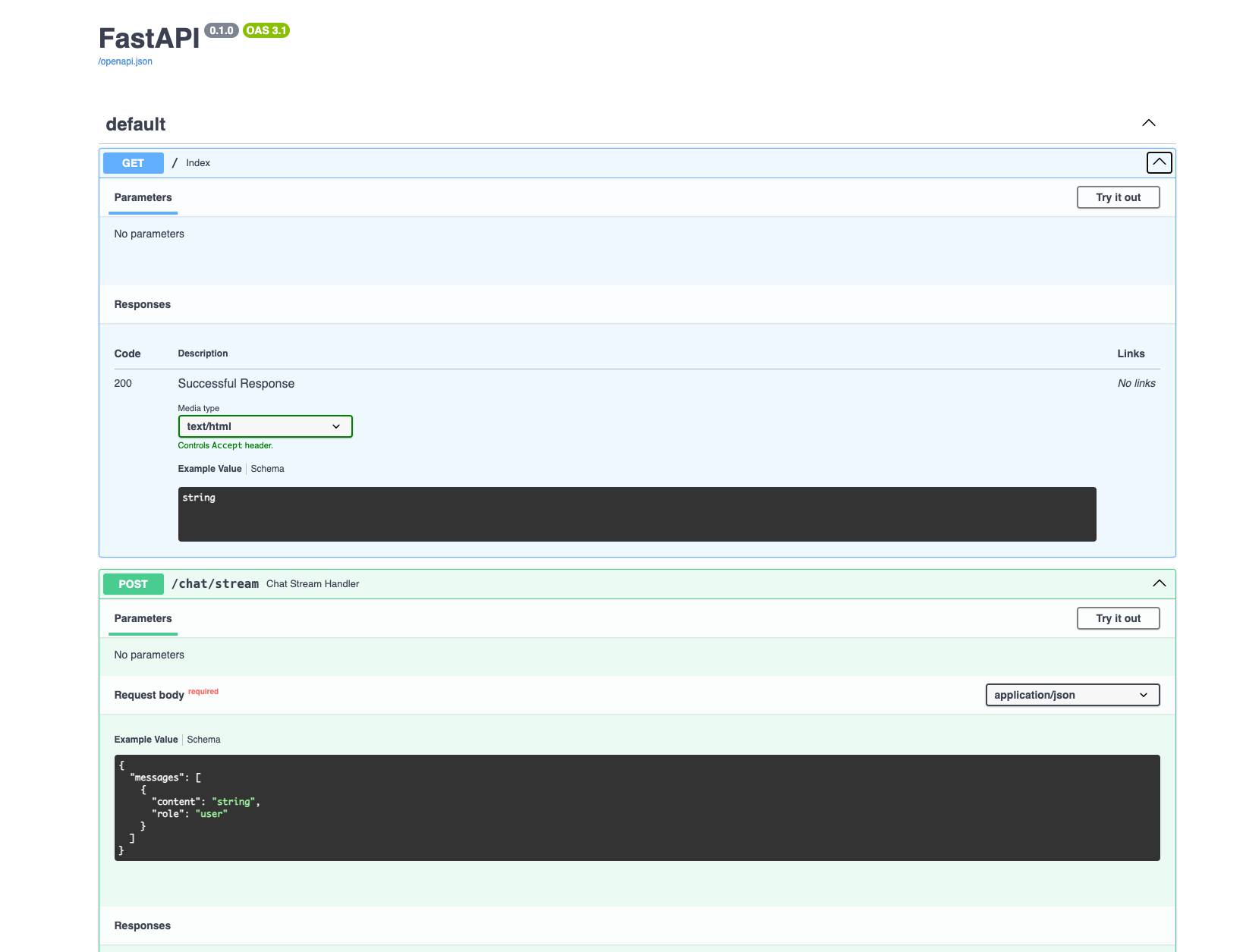
Task: Click the Code column header
Action: (127, 353)
